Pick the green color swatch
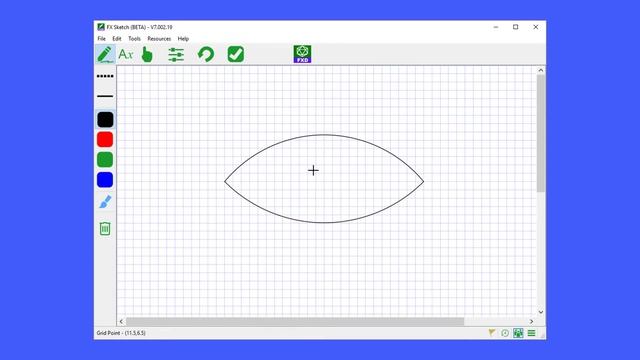Viewport: 640px width, 360px height. (x=105, y=160)
